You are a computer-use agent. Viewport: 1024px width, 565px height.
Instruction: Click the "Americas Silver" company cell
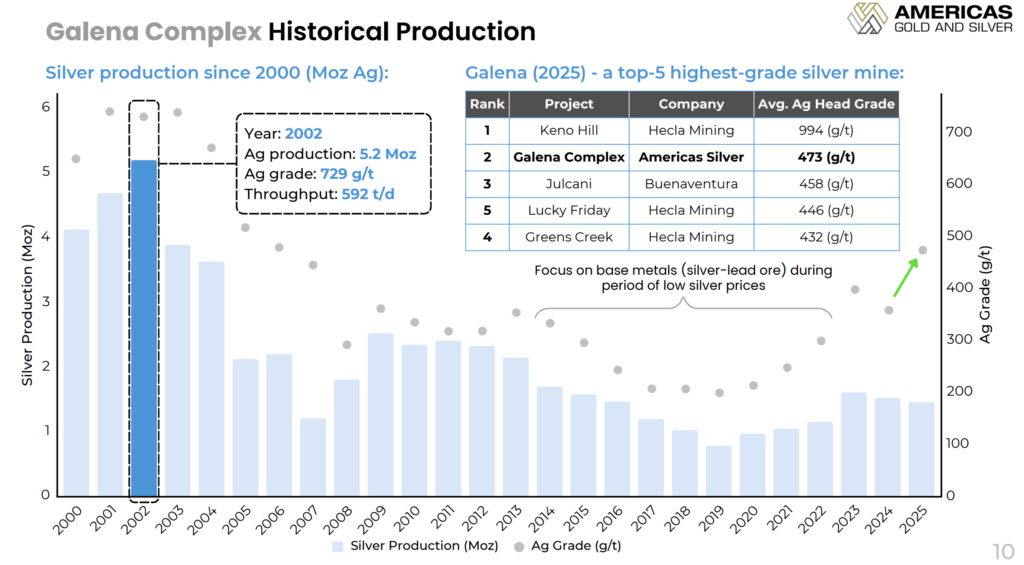tap(691, 157)
